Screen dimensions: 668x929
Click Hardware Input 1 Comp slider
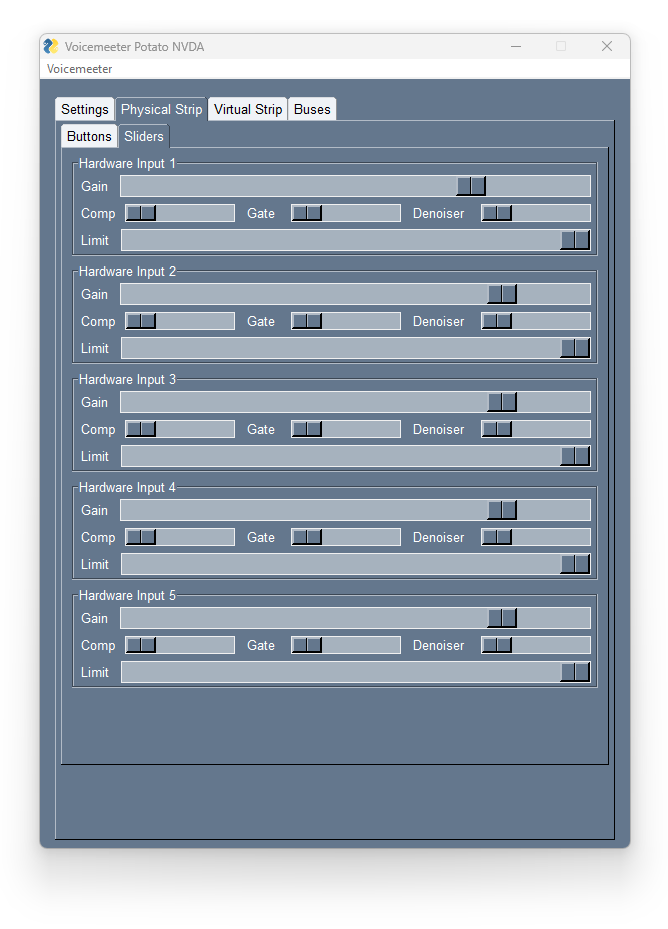point(180,213)
